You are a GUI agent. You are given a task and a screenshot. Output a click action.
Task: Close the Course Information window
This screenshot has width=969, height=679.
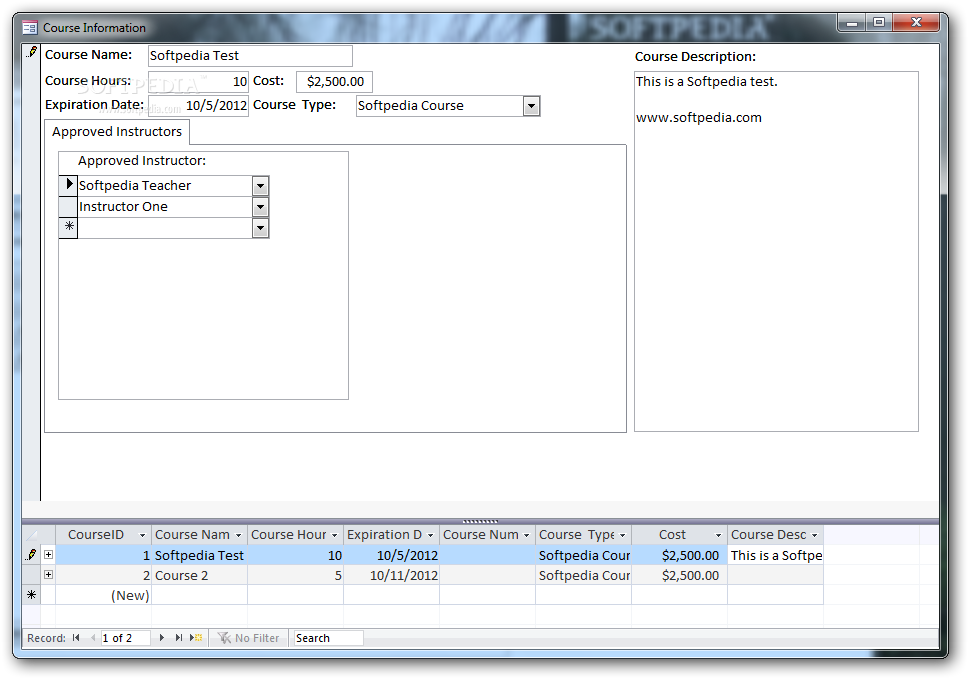[916, 23]
